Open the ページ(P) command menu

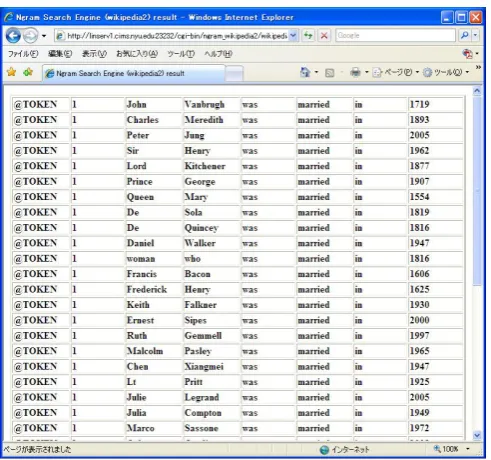click(x=396, y=72)
